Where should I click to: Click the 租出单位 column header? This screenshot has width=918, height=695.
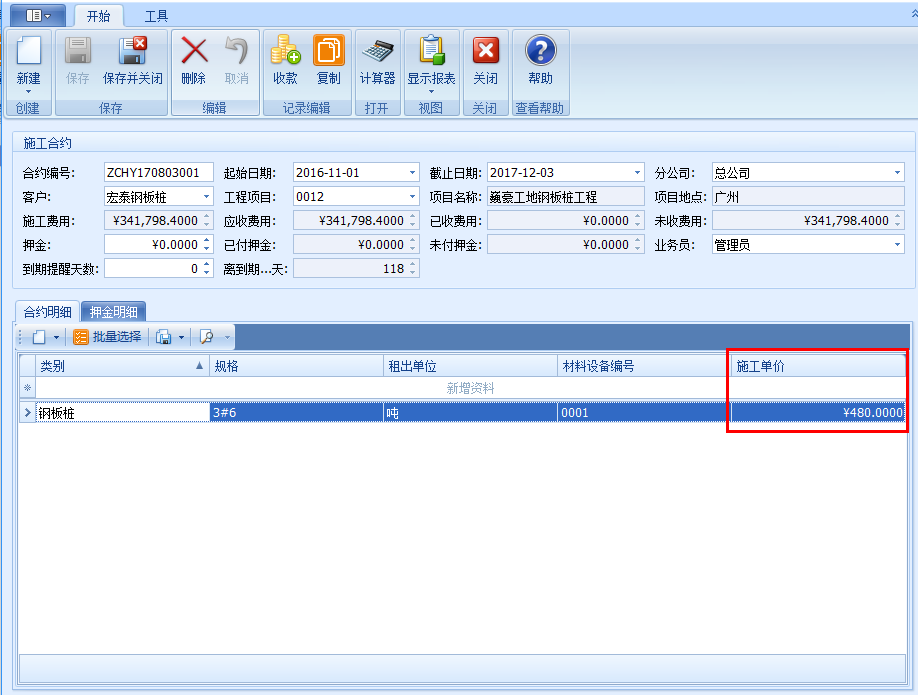470,366
